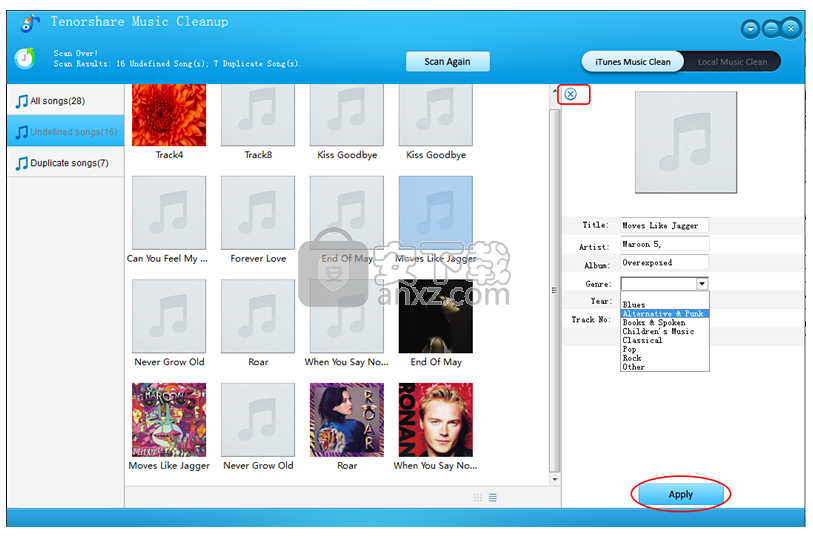Click the Tenorshare Music Cleanup logo icon
813x537 pixels.
pyautogui.click(x=30, y=23)
